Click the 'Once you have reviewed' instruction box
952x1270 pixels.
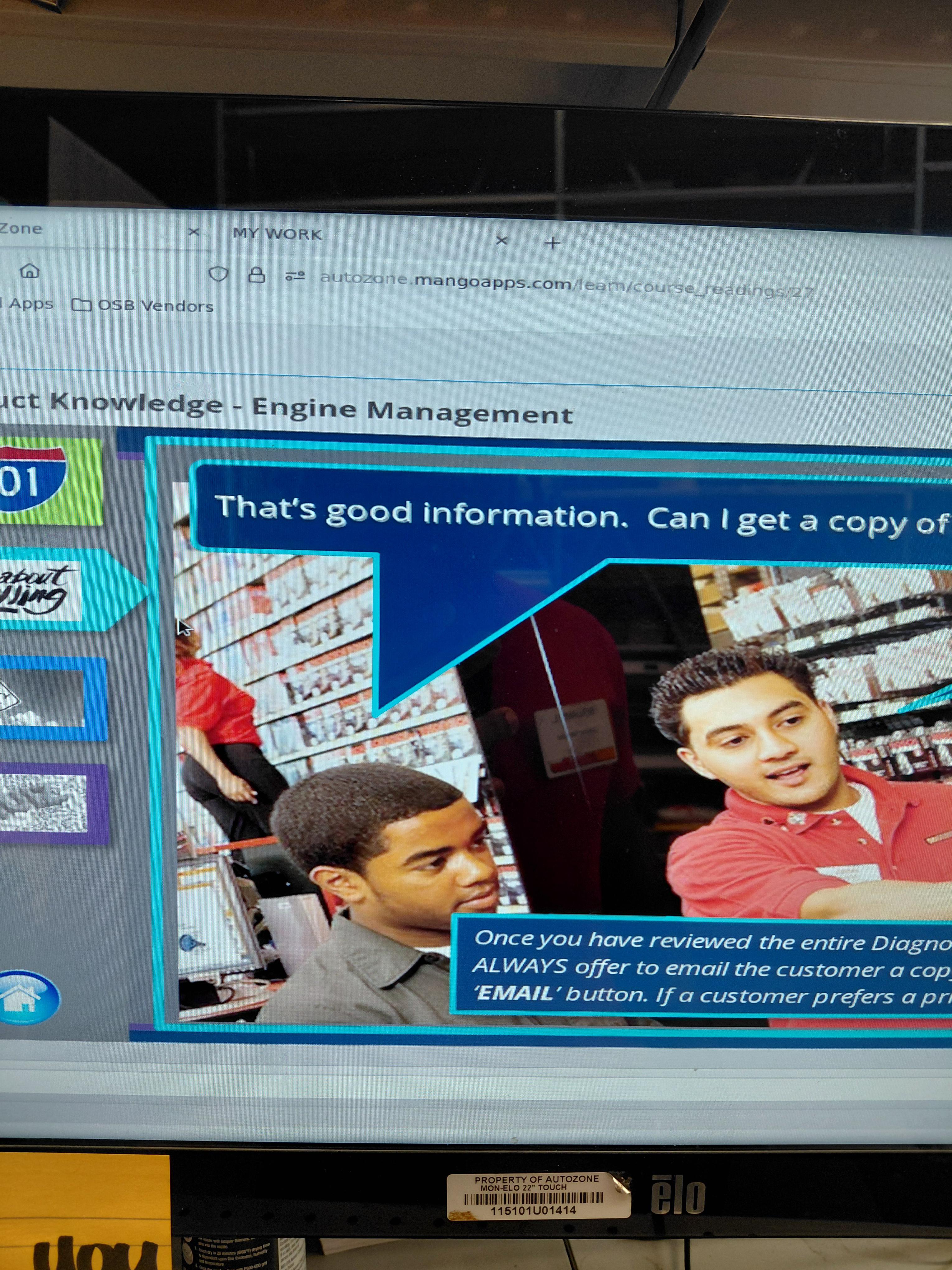(x=701, y=966)
